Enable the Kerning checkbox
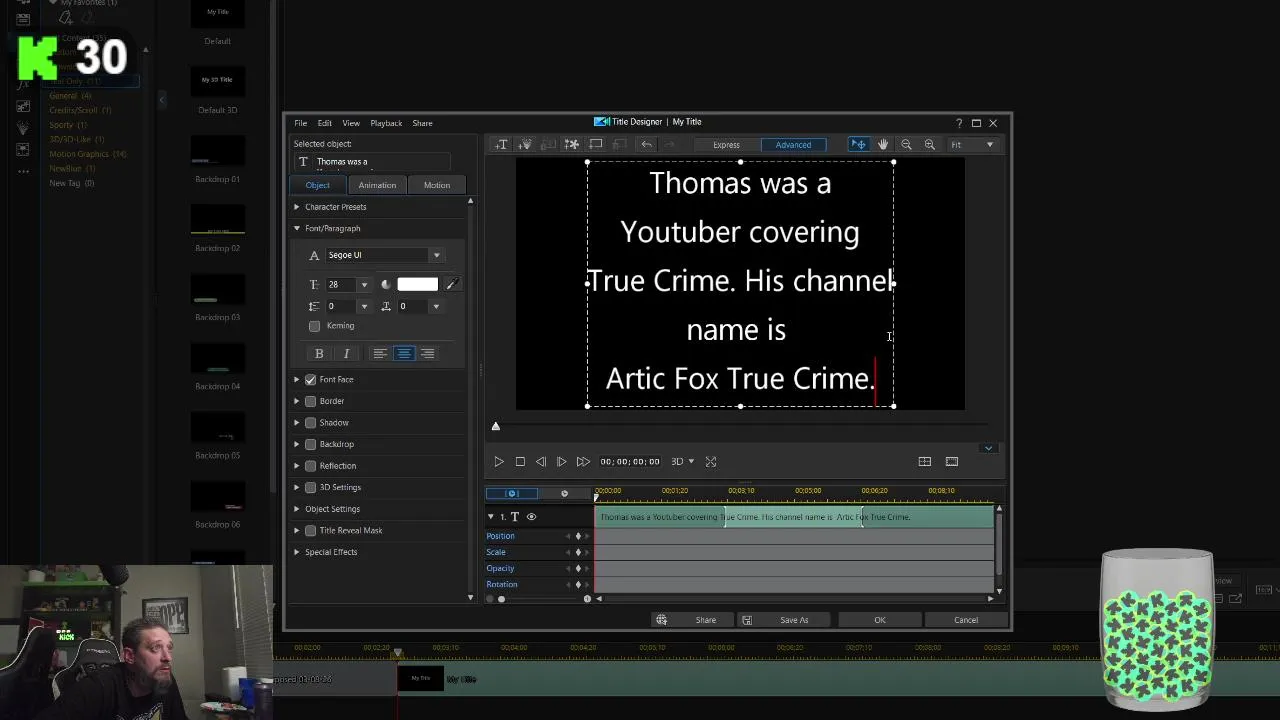The height and width of the screenshot is (720, 1280). point(315,326)
